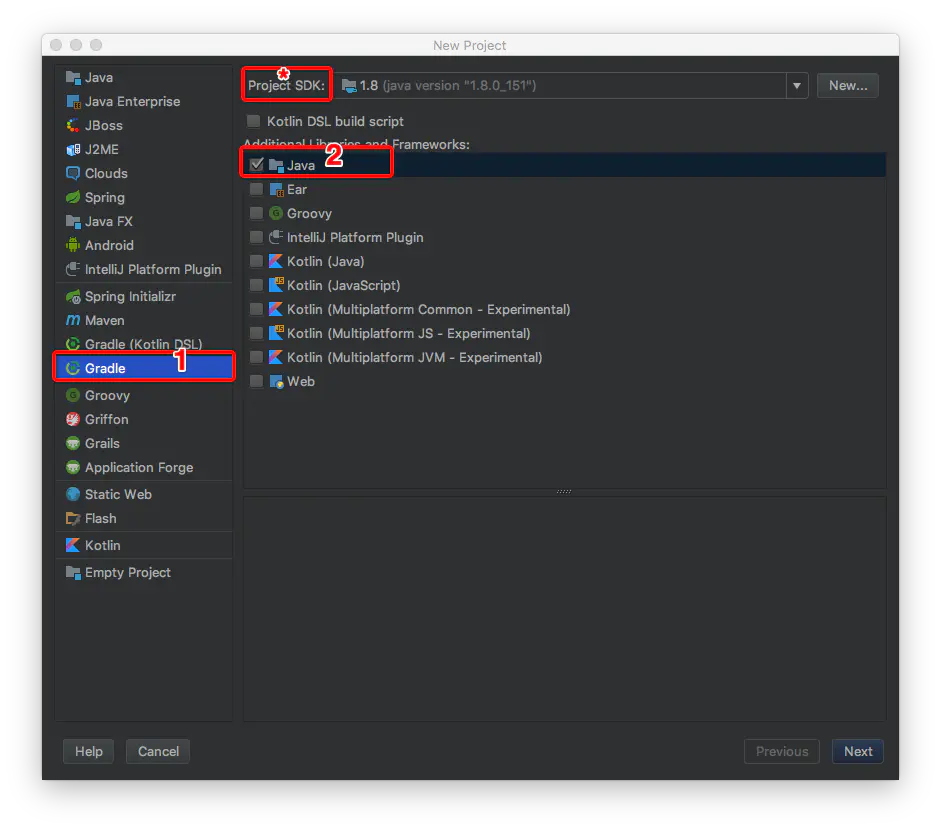Screen dimensions: 941x830
Task: Click the Groovy framework G icon
Action: (x=276, y=214)
